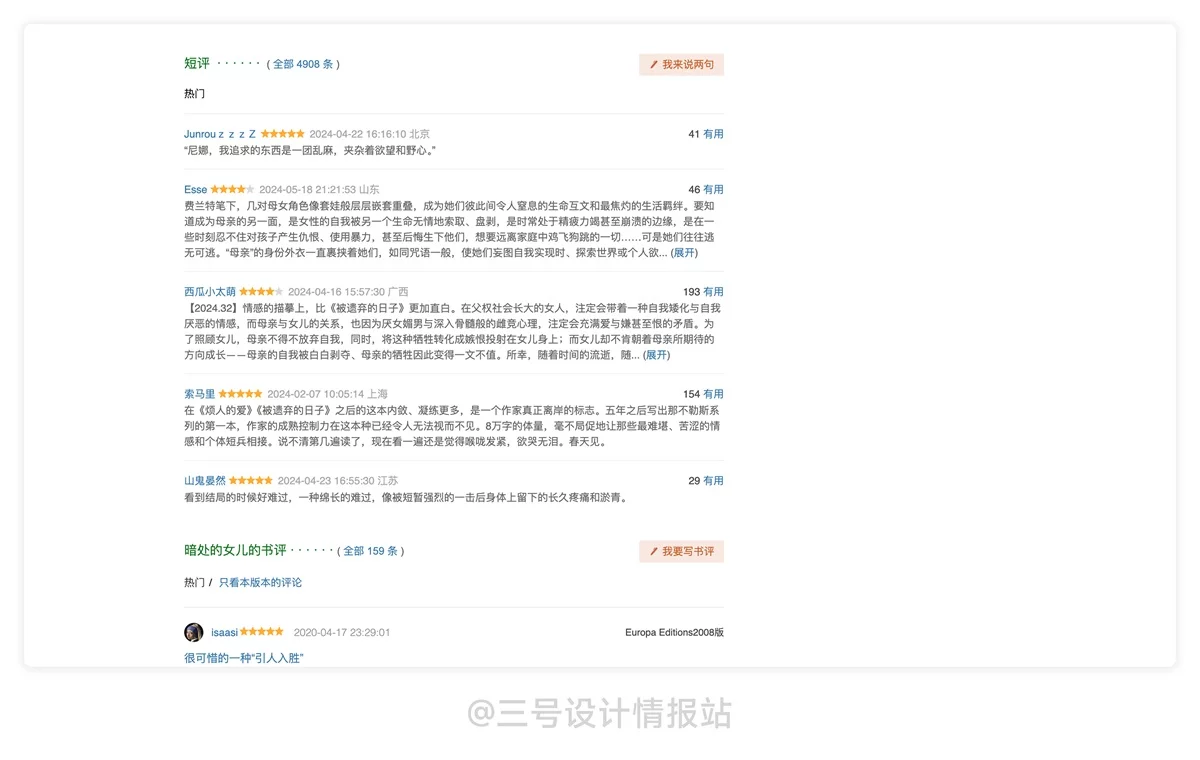Viewport: 1200px width, 760px height.
Task: Open the review titled 很可惜的一种引人入胜
Action: coord(243,657)
